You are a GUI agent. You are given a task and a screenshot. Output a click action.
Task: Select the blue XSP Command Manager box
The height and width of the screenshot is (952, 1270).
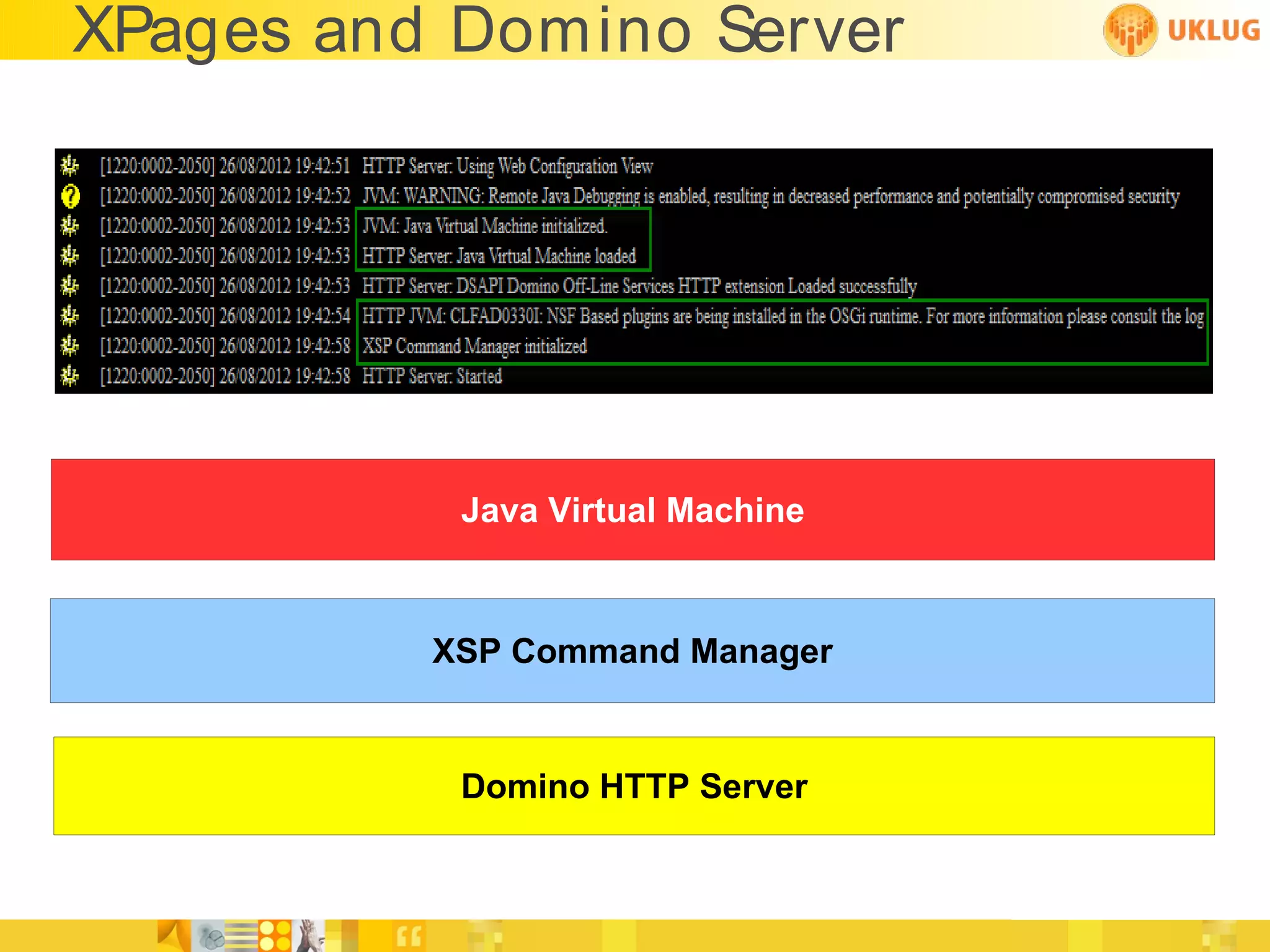[x=633, y=650]
